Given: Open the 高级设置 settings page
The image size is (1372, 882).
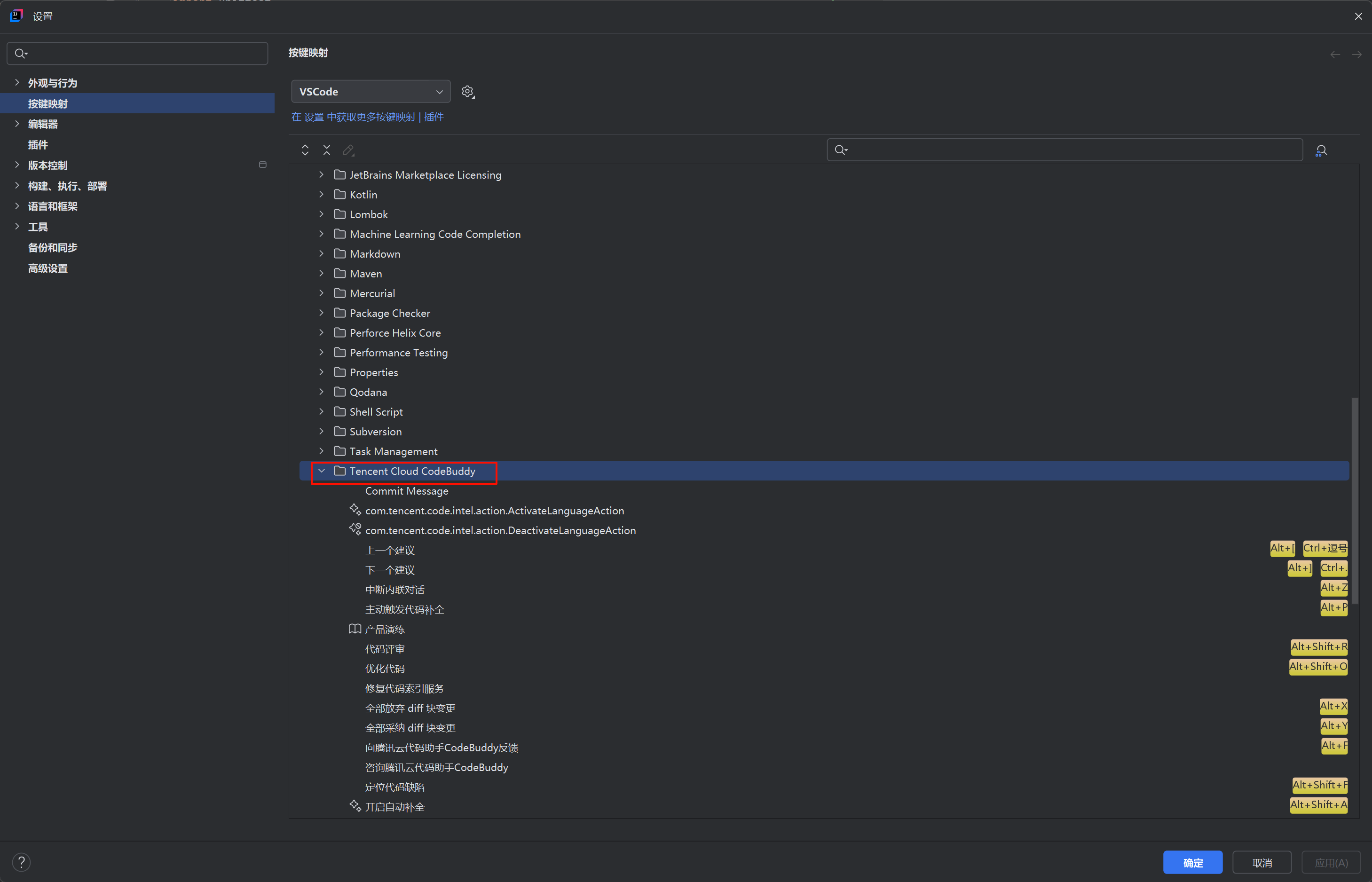Looking at the screenshot, I should 47,268.
